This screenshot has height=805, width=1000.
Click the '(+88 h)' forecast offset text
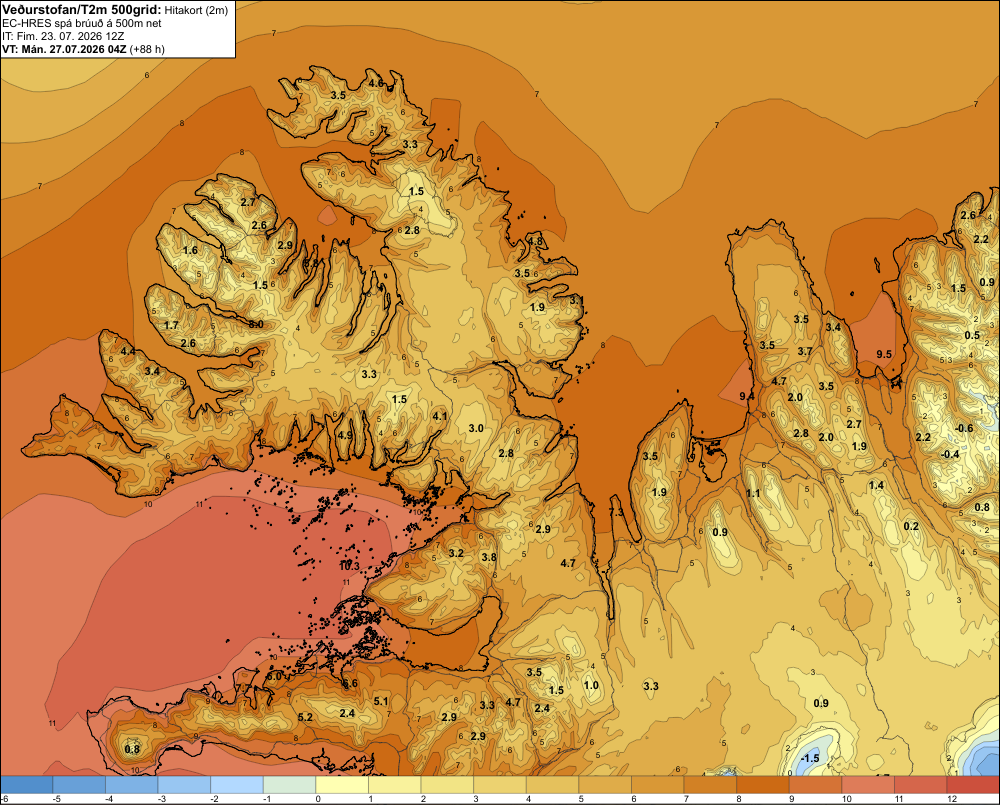(x=147, y=49)
